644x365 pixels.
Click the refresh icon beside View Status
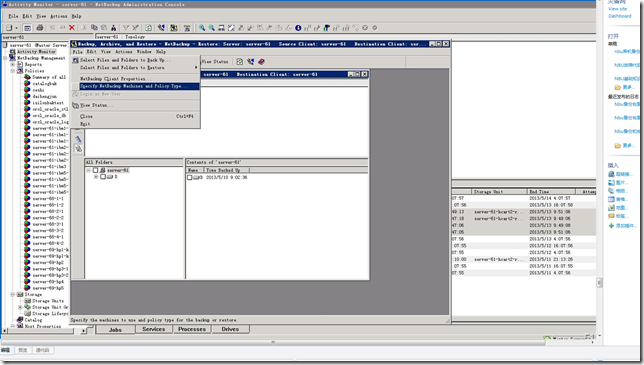click(x=239, y=62)
